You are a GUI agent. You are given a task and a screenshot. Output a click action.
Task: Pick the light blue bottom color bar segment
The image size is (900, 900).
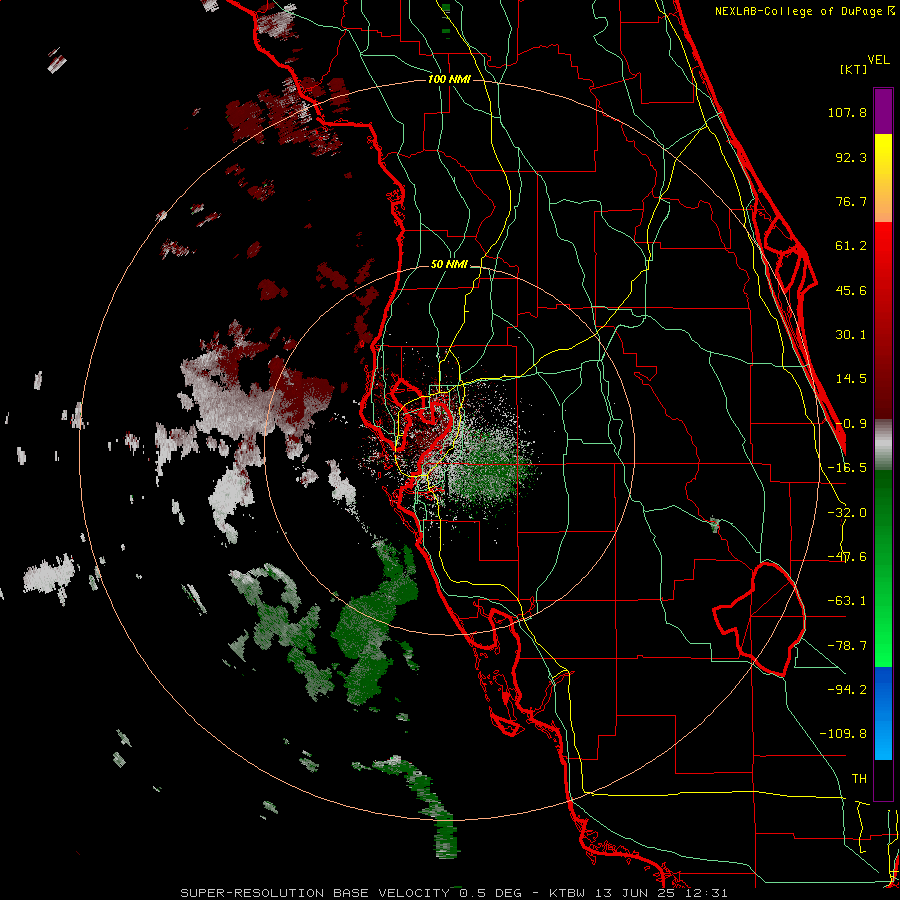point(883,743)
